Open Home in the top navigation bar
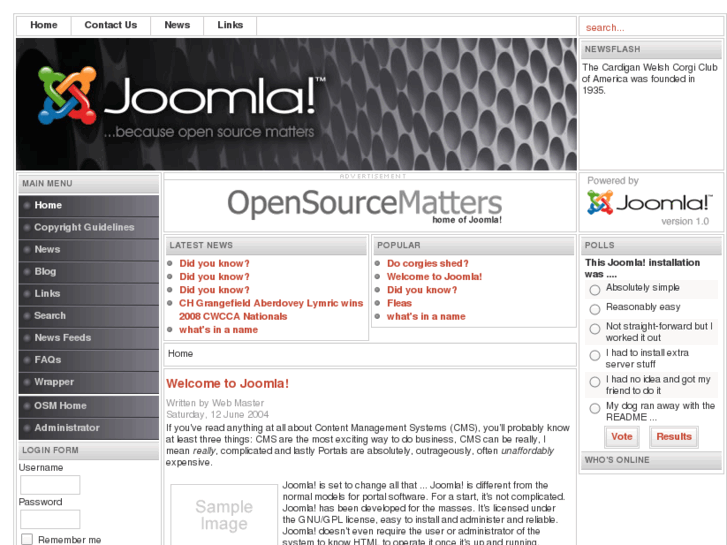727x545 pixels. tap(44, 25)
